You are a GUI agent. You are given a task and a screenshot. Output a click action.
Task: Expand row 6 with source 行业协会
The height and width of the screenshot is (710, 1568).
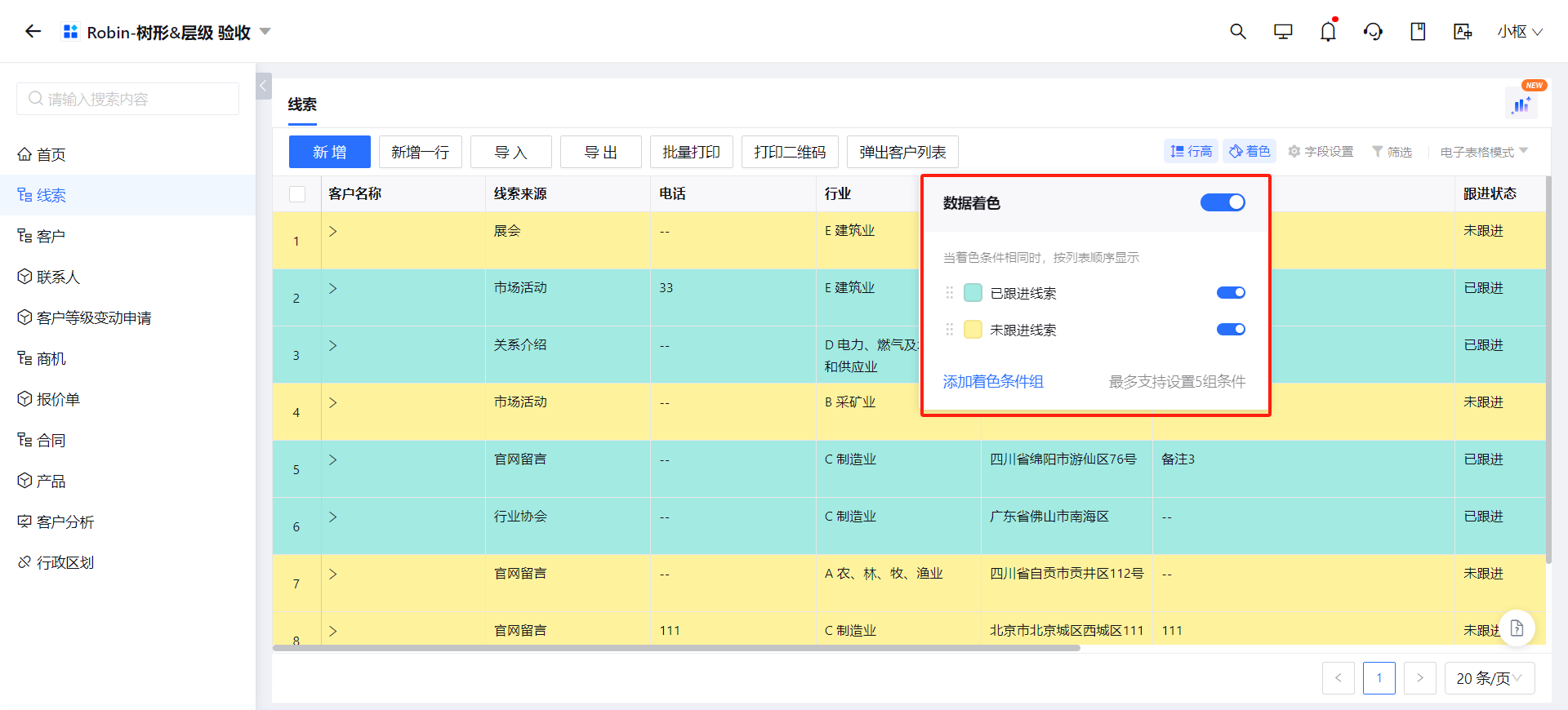[x=333, y=517]
